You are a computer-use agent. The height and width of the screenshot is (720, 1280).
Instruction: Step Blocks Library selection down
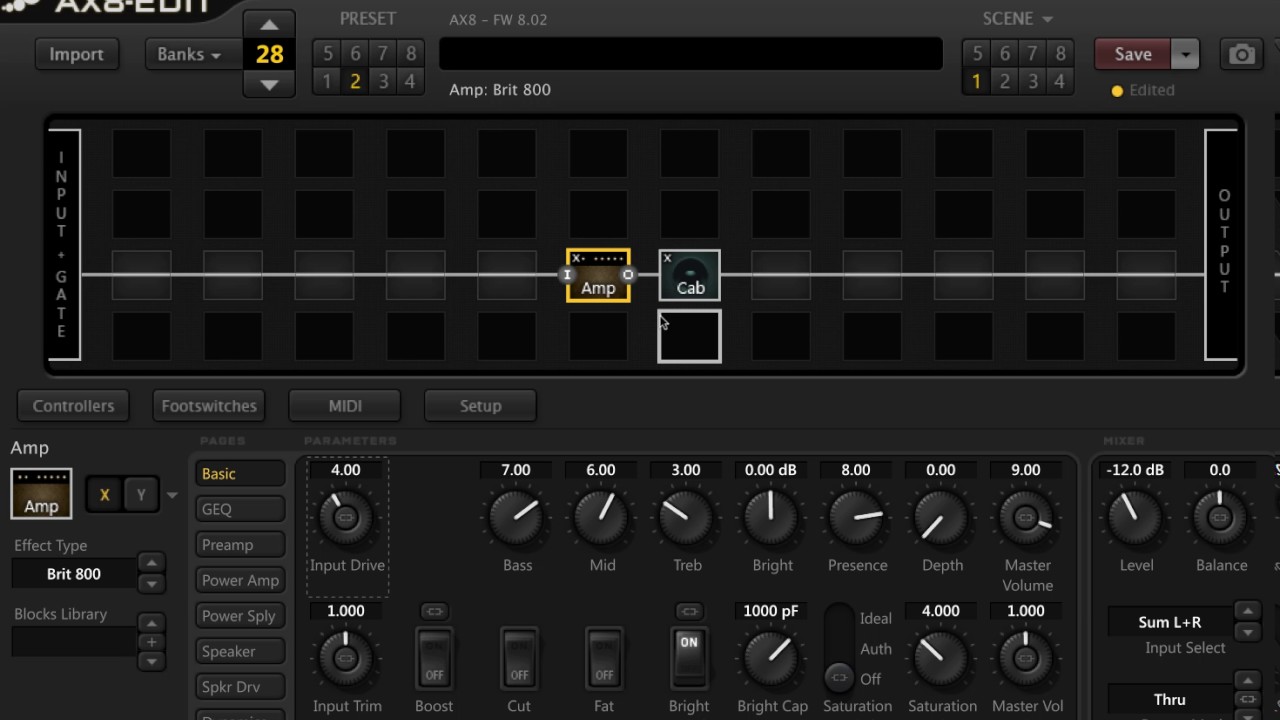tap(150, 661)
